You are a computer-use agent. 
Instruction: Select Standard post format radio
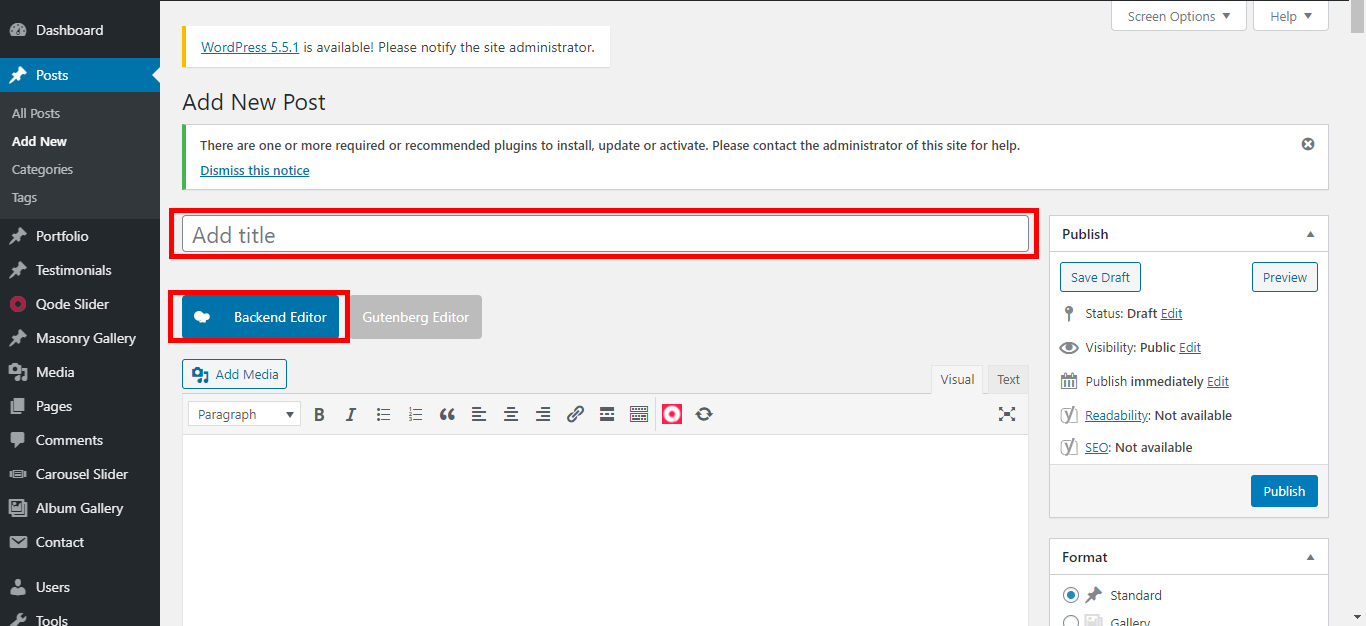click(x=1071, y=595)
